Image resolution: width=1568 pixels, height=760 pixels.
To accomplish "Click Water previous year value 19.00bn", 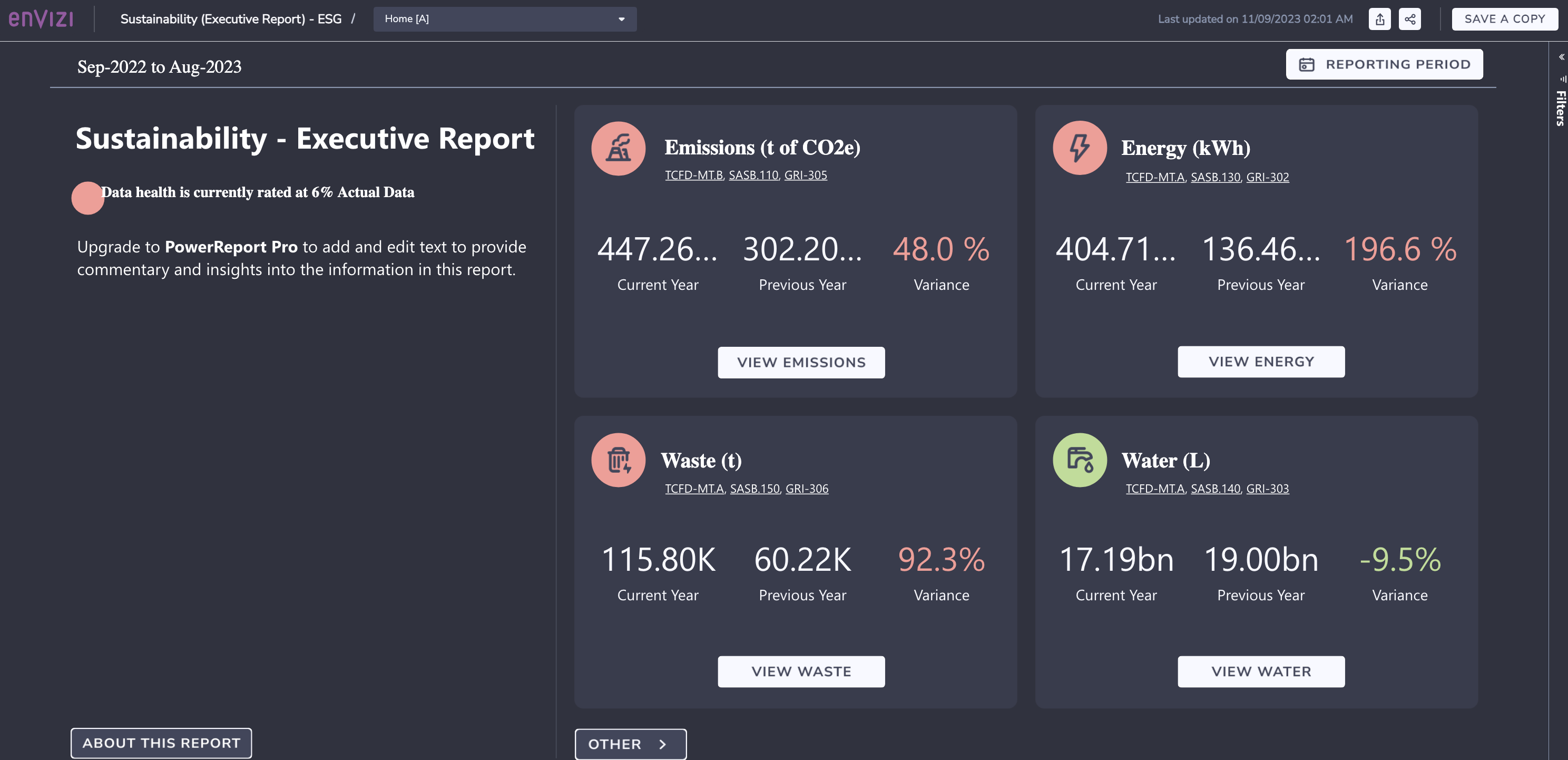I will coord(1261,560).
